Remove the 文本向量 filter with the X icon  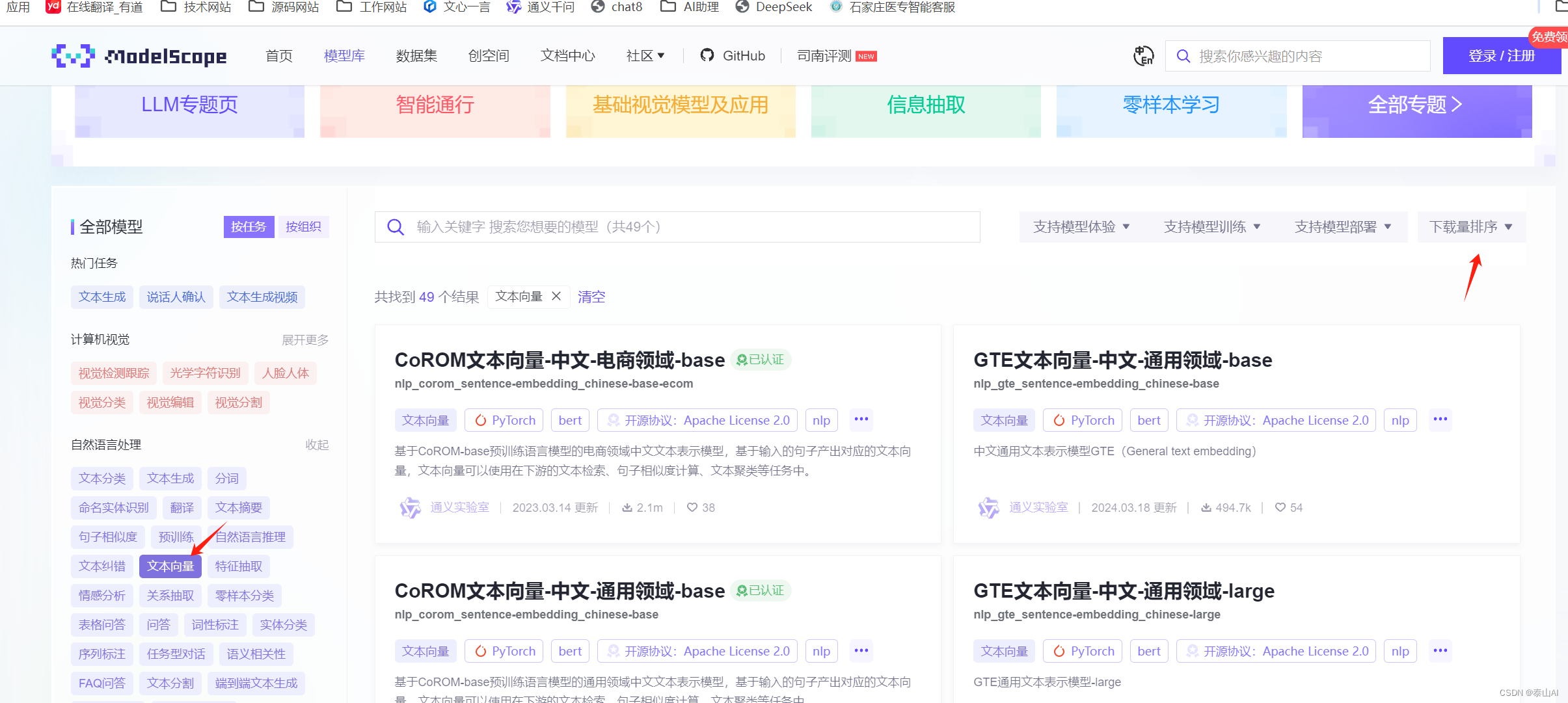tap(556, 296)
